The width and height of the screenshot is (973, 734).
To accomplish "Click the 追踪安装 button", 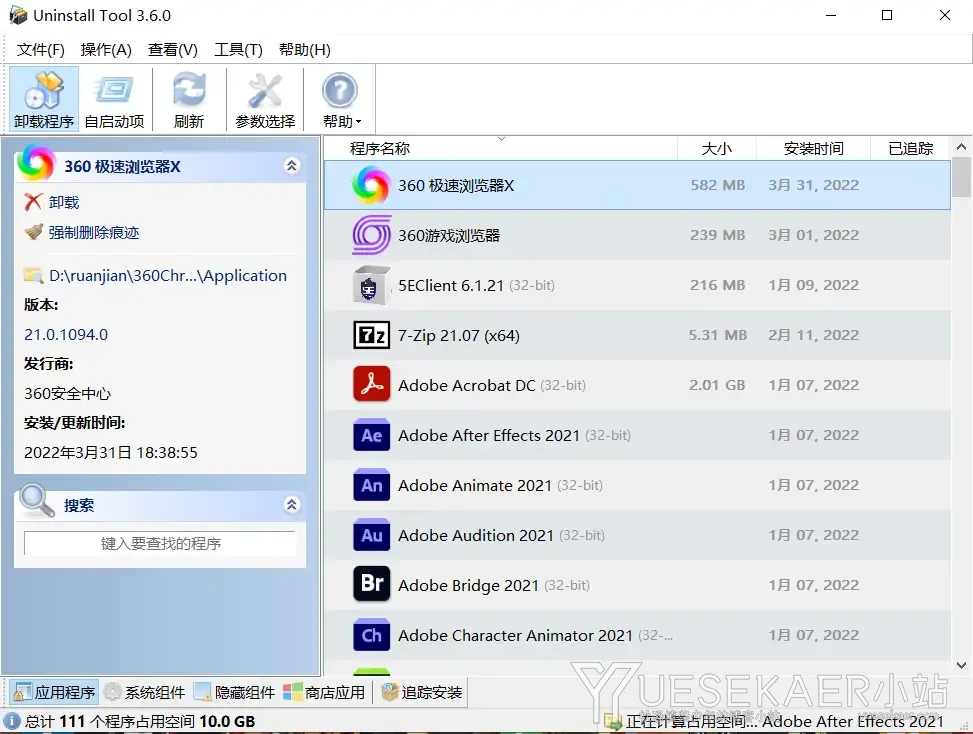I will 422,692.
